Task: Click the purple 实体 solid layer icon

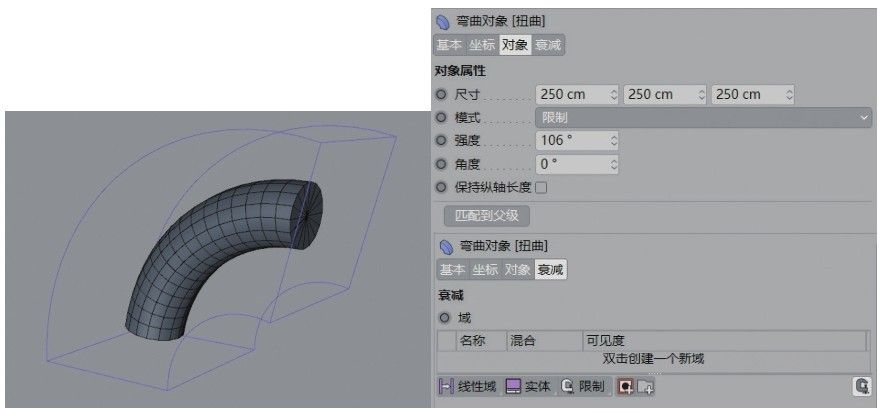Action: coord(513,387)
